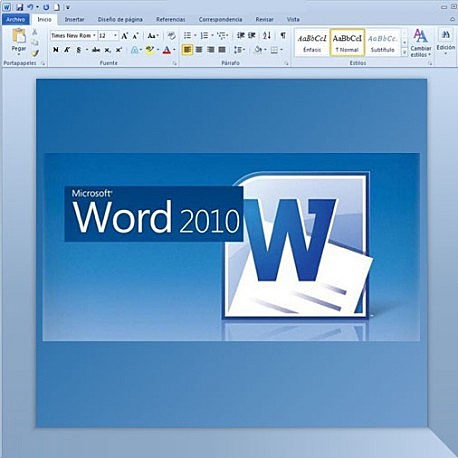Click the Word 2010 image in document
Image resolution: width=458 pixels, height=458 pixels.
(231, 247)
